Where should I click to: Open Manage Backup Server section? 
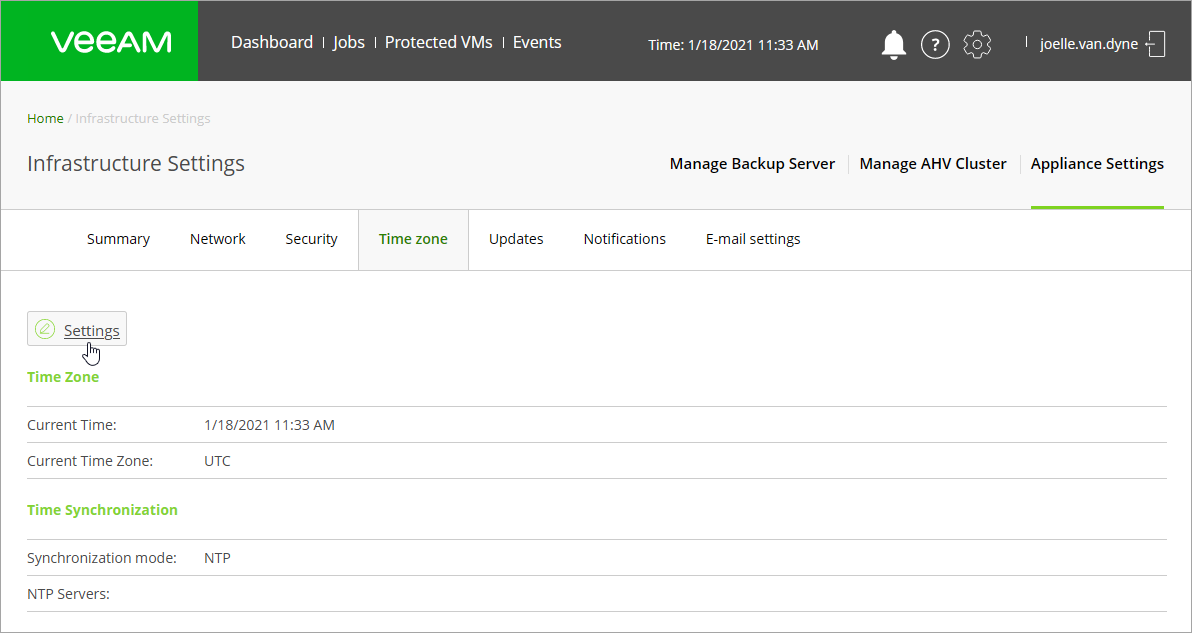[x=752, y=163]
